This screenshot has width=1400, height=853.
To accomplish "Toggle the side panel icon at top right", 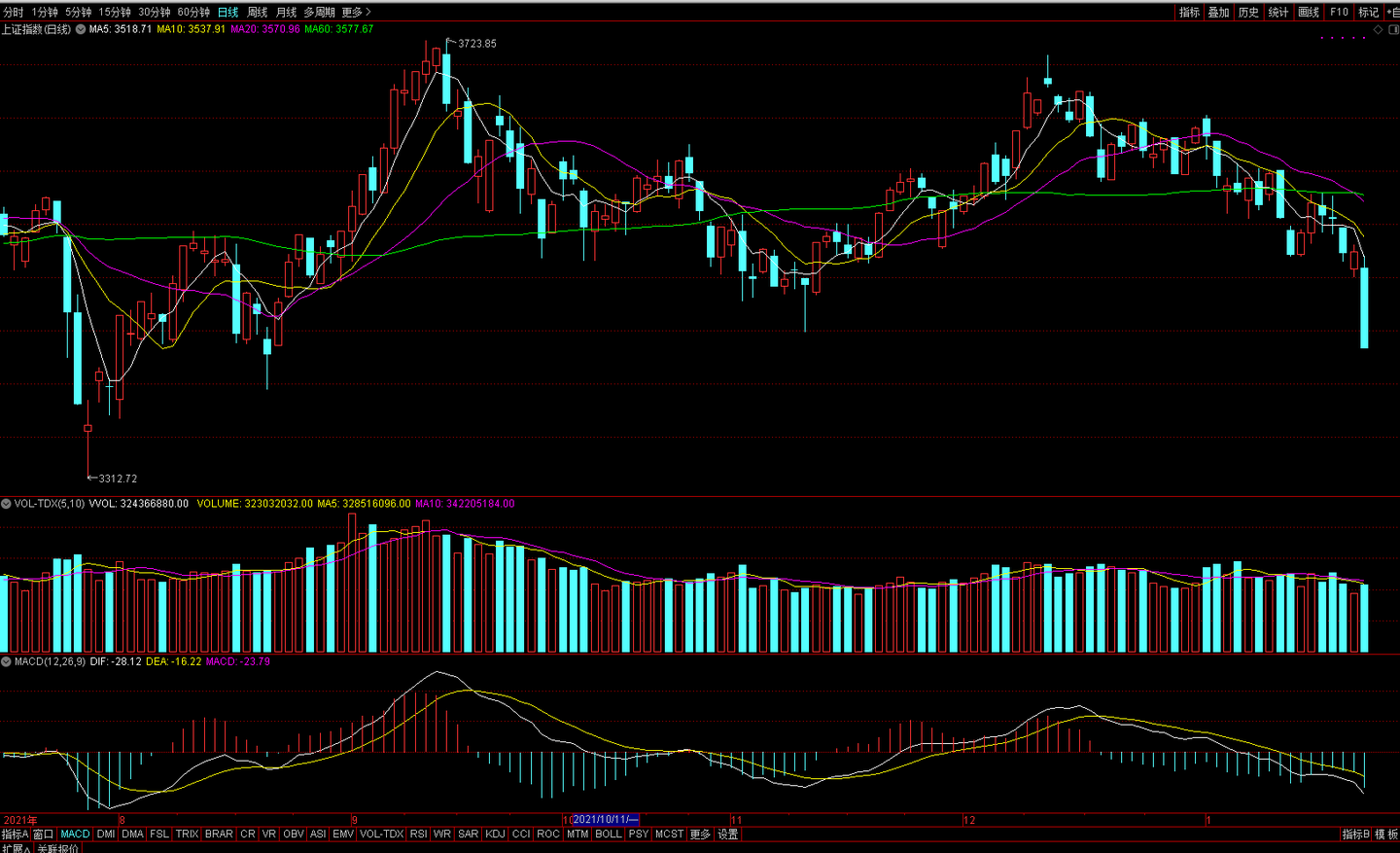I will point(1392,30).
